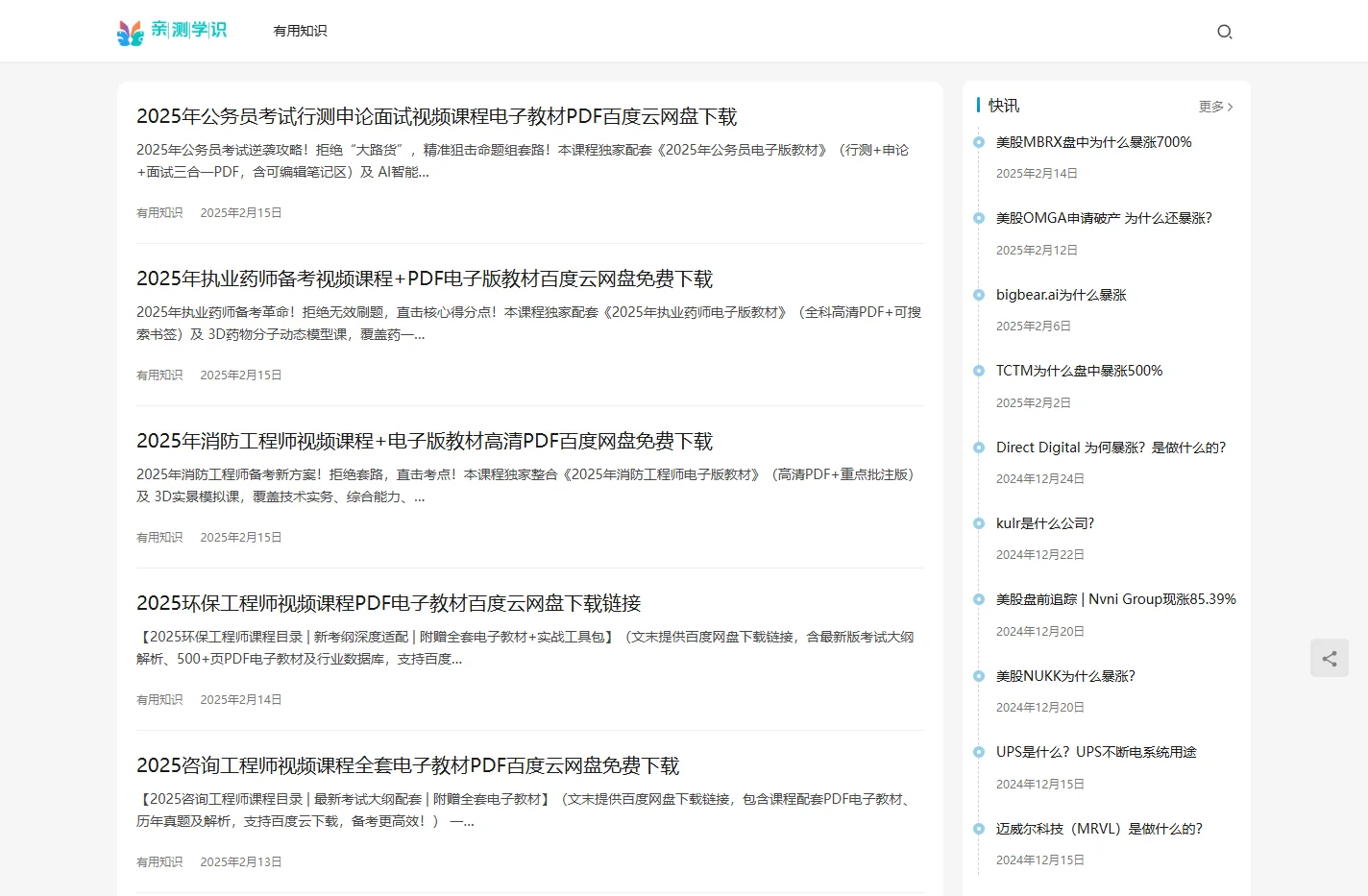The width and height of the screenshot is (1368, 896).
Task: Click 更多 link in 快讯 panel
Action: point(1216,107)
